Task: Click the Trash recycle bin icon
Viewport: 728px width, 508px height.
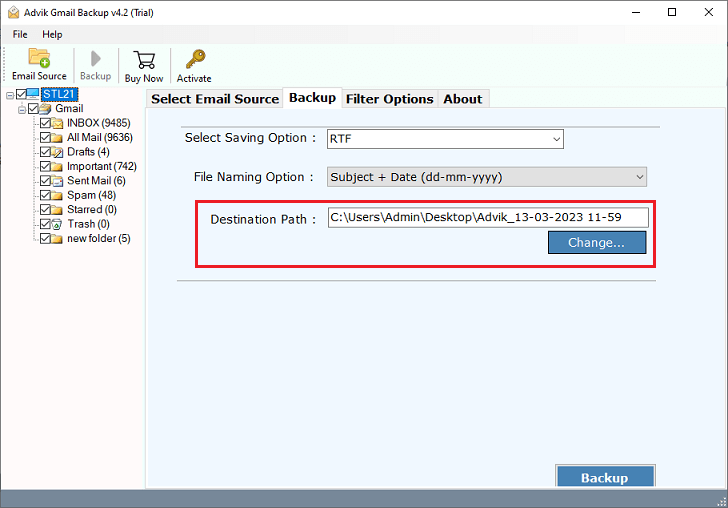Action: [57, 224]
